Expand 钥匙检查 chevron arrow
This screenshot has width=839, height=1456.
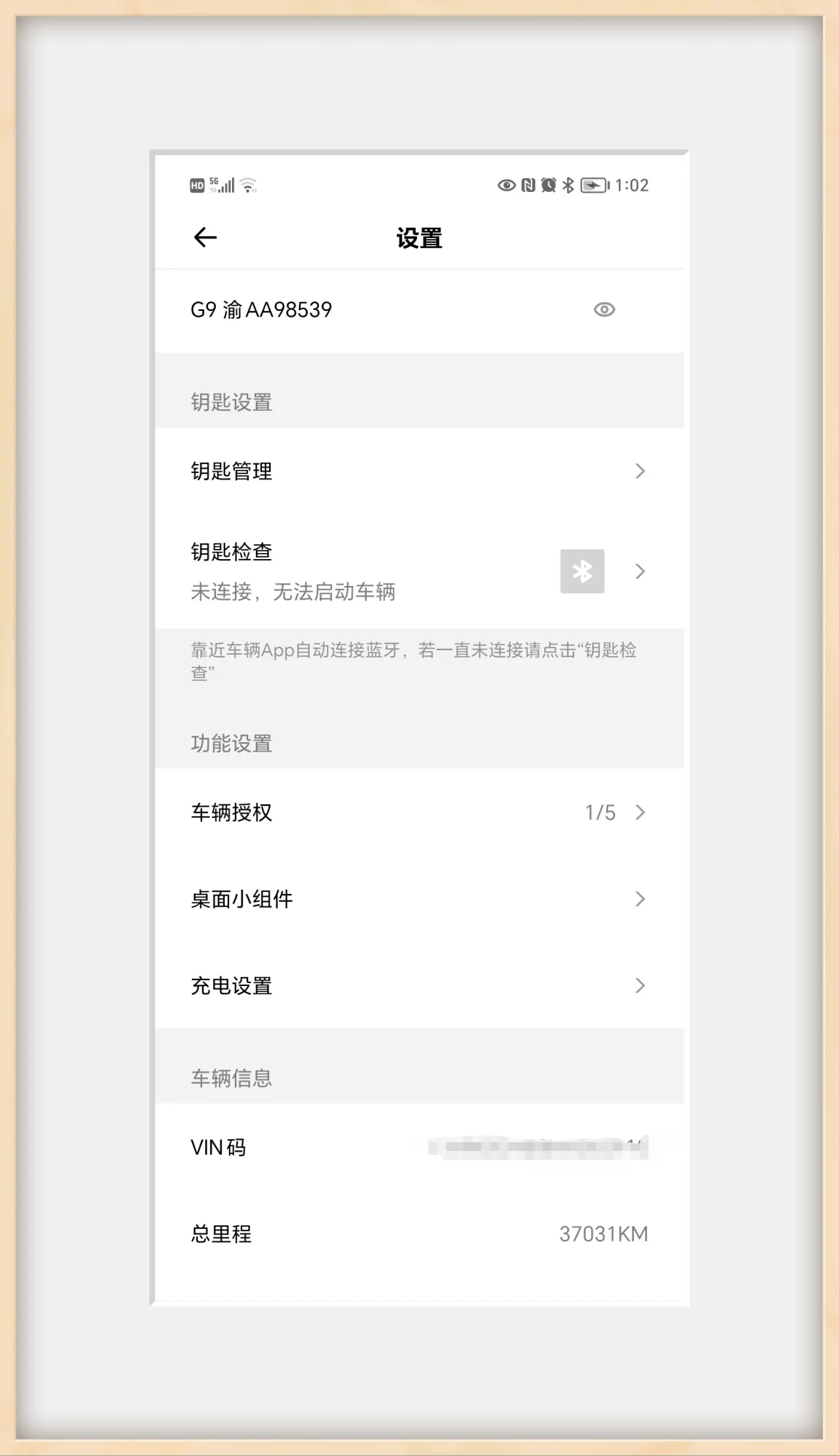click(640, 571)
